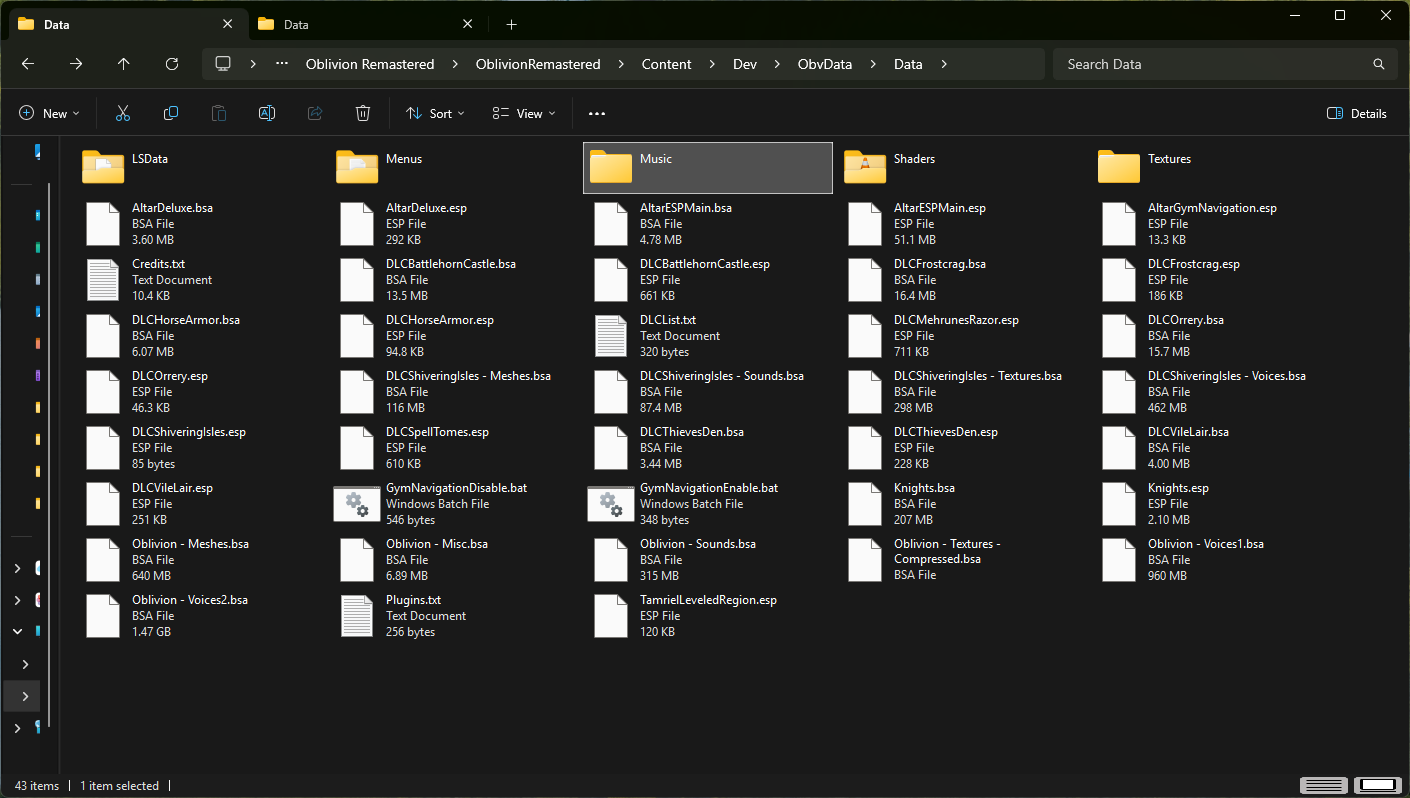The width and height of the screenshot is (1410, 798).
Task: Open the Sort dropdown
Action: [434, 112]
